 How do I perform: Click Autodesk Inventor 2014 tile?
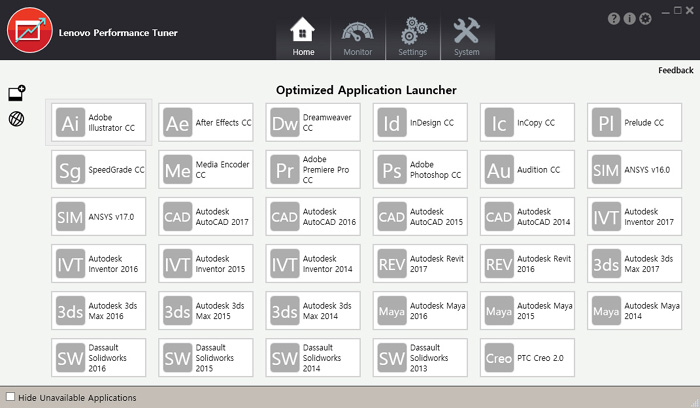(x=312, y=263)
